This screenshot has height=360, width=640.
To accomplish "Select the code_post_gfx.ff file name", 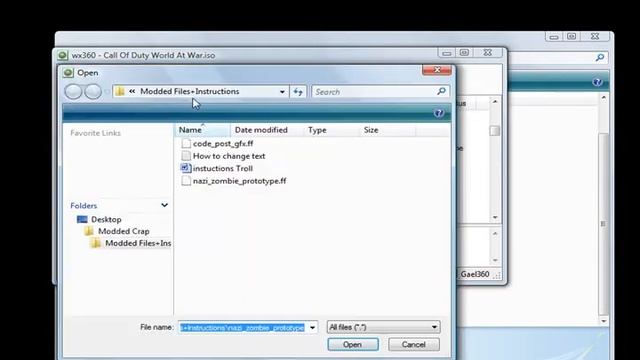I will point(223,144).
